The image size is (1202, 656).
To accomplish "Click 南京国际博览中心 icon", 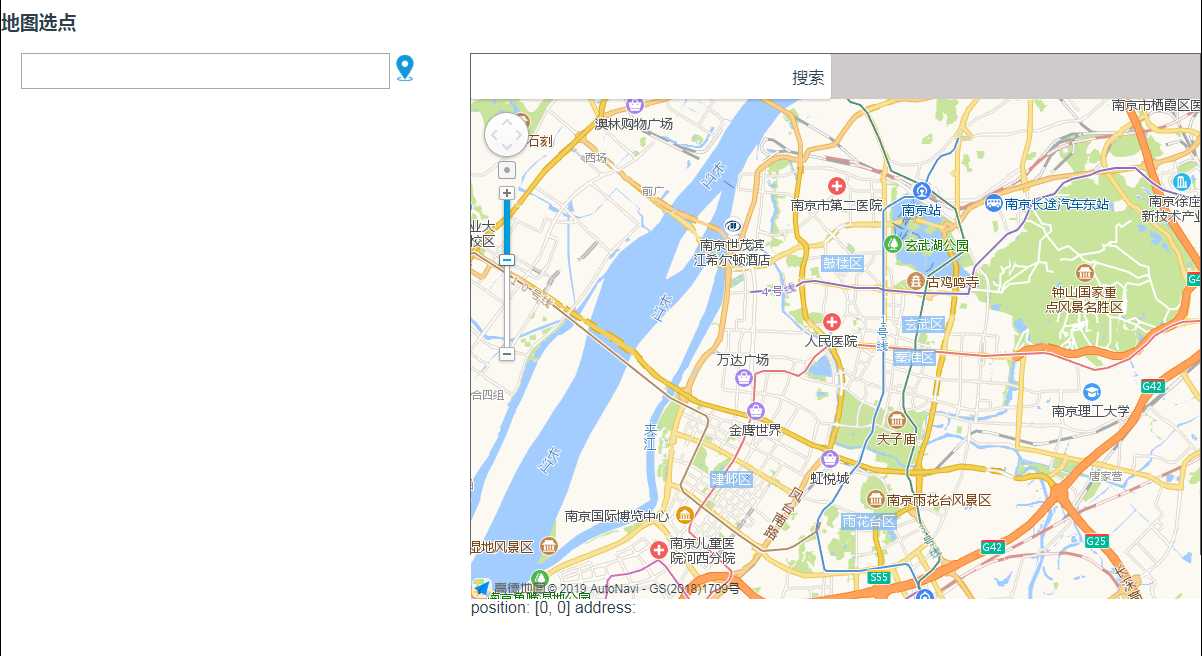I will [685, 516].
